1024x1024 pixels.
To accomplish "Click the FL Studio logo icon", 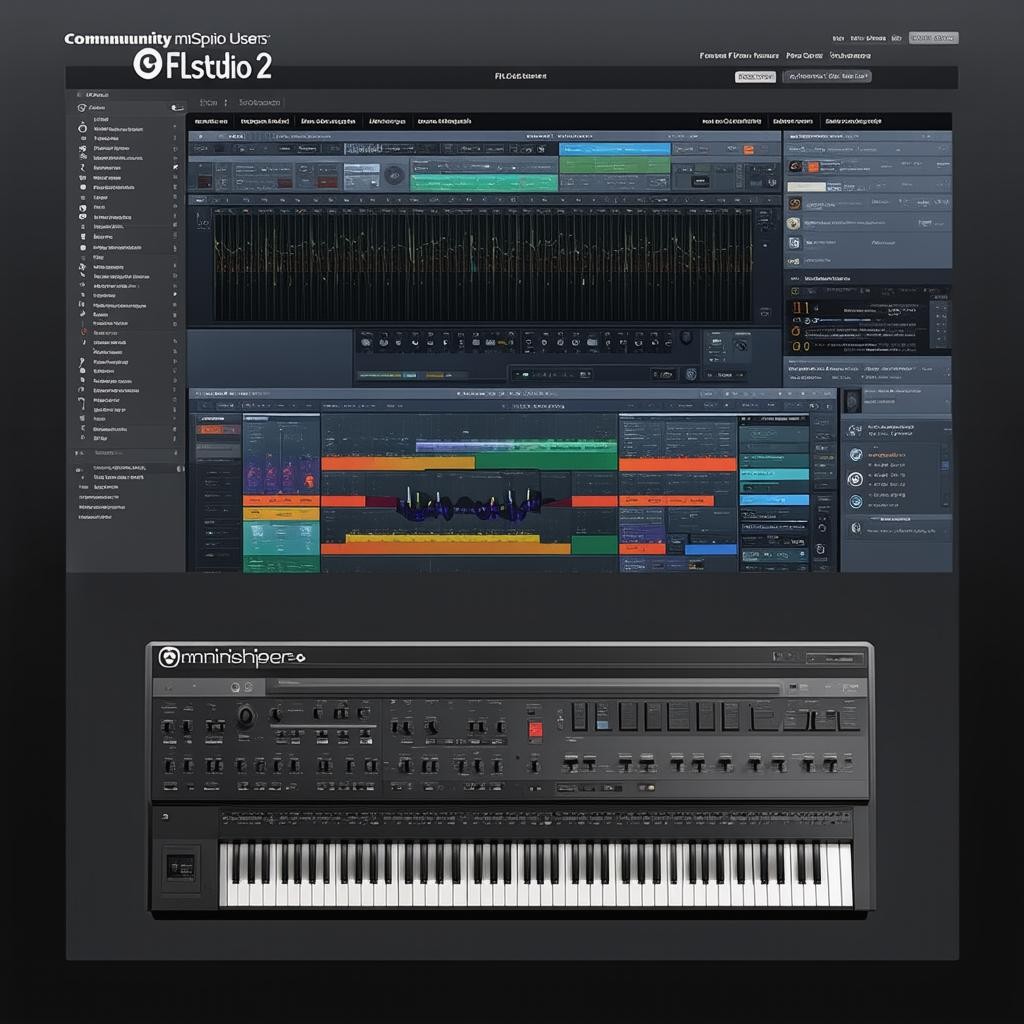I will [148, 64].
